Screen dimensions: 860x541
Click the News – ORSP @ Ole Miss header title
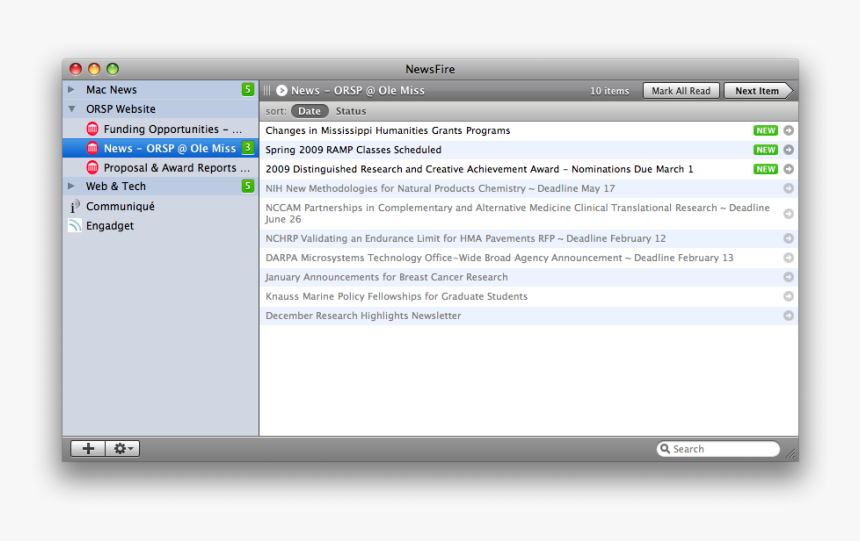358,91
